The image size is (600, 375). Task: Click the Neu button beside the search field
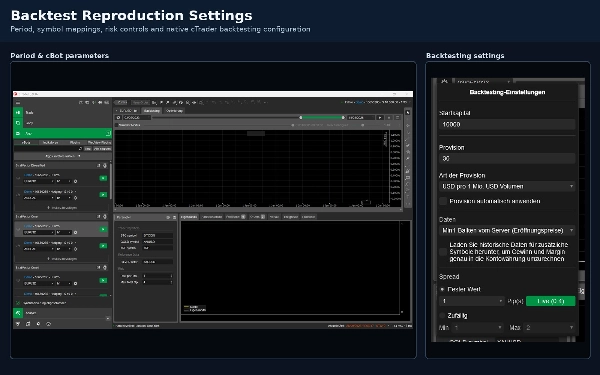[88, 148]
